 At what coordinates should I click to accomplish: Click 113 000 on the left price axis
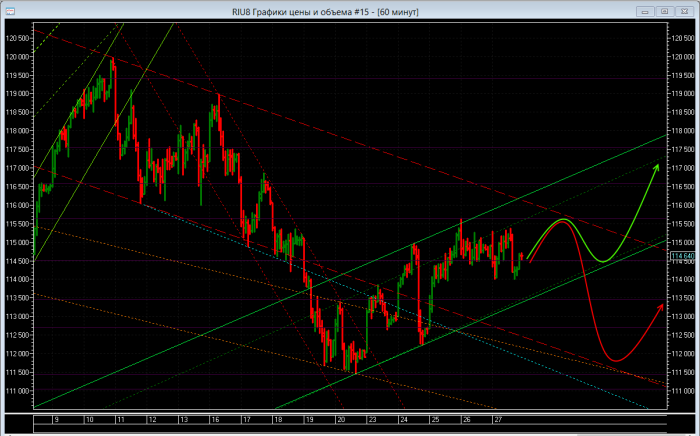coord(17,316)
